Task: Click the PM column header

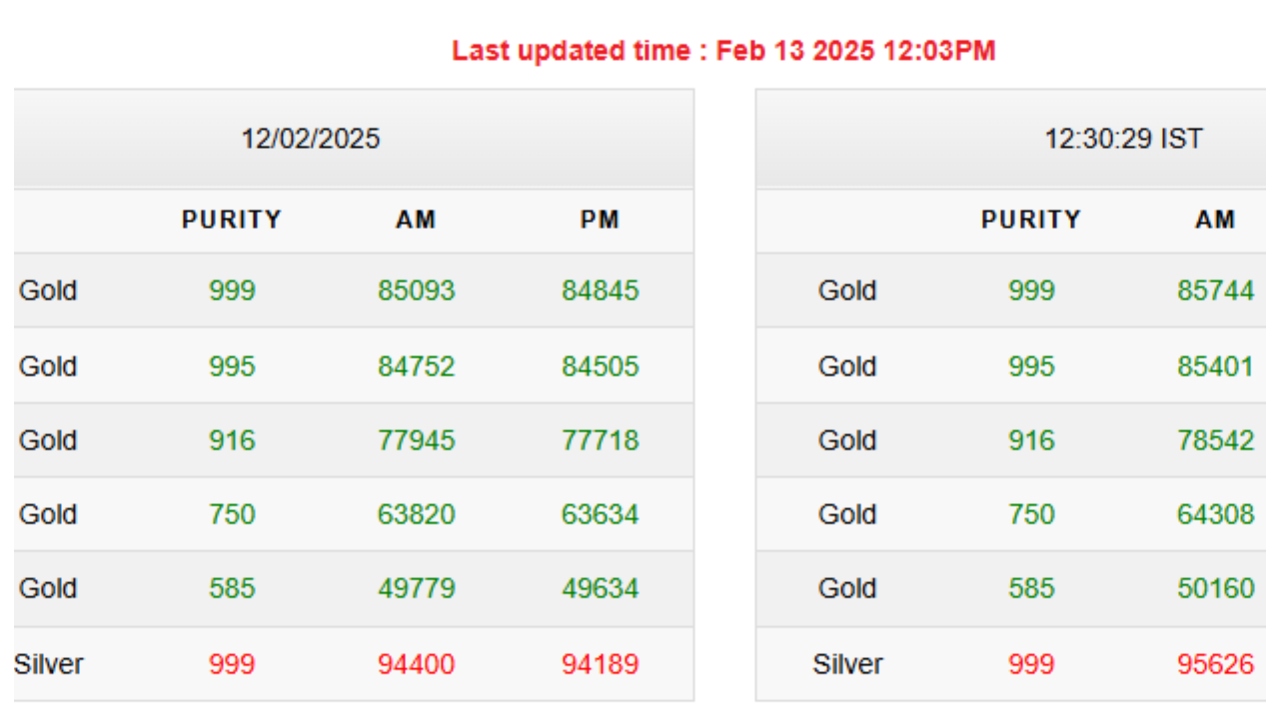Action: (x=600, y=220)
